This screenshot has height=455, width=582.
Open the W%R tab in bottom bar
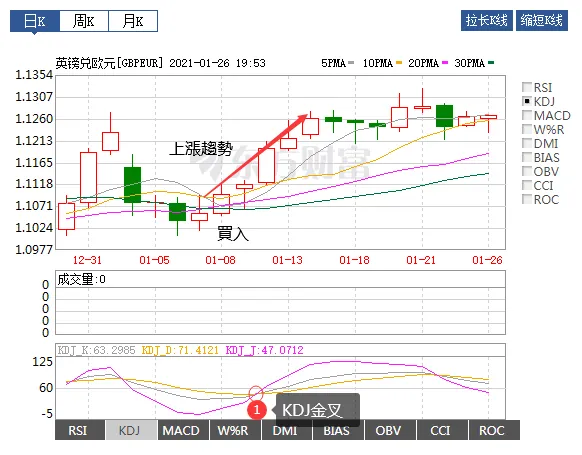pyautogui.click(x=235, y=430)
